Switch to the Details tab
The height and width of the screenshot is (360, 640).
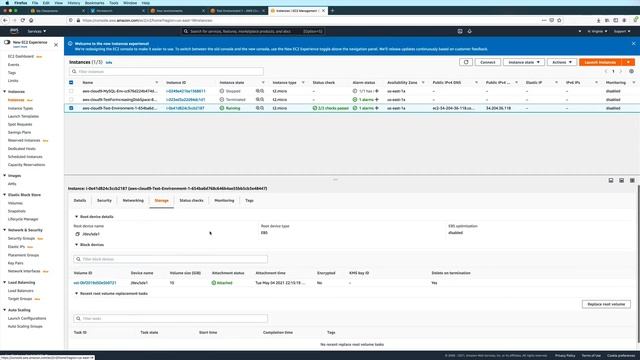[x=80, y=200]
